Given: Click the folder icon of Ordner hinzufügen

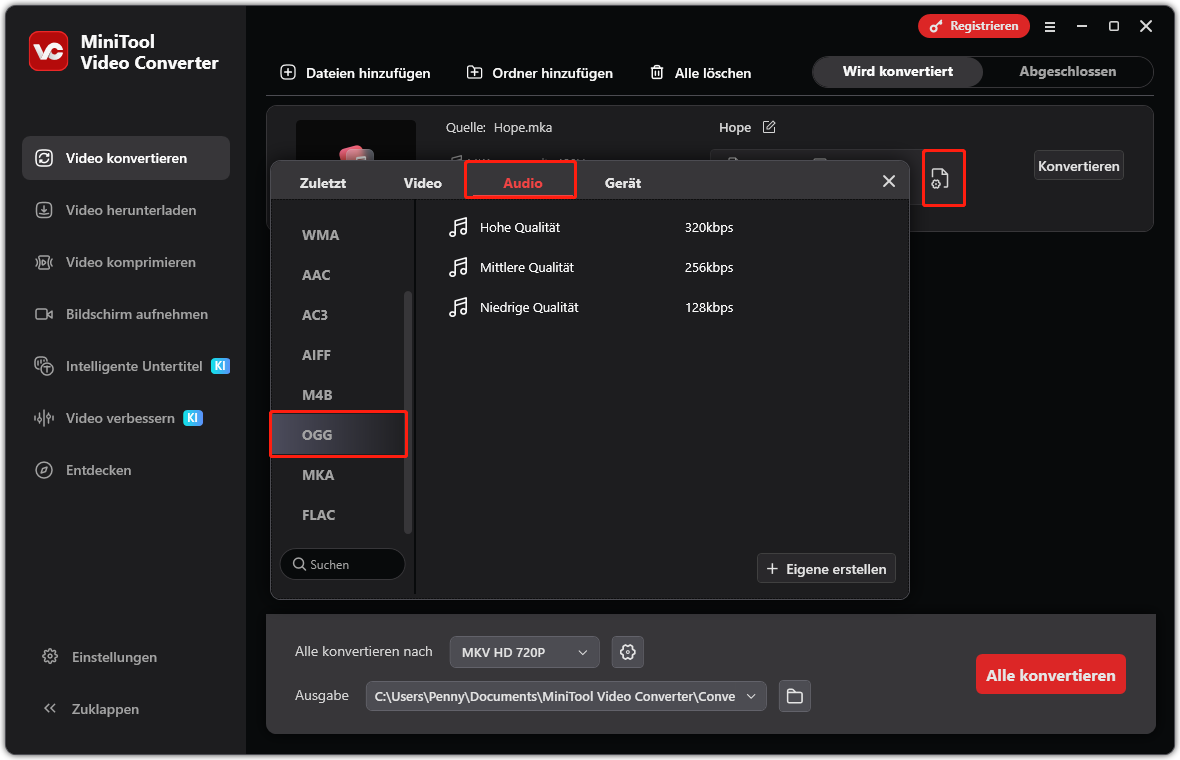Looking at the screenshot, I should 474,72.
